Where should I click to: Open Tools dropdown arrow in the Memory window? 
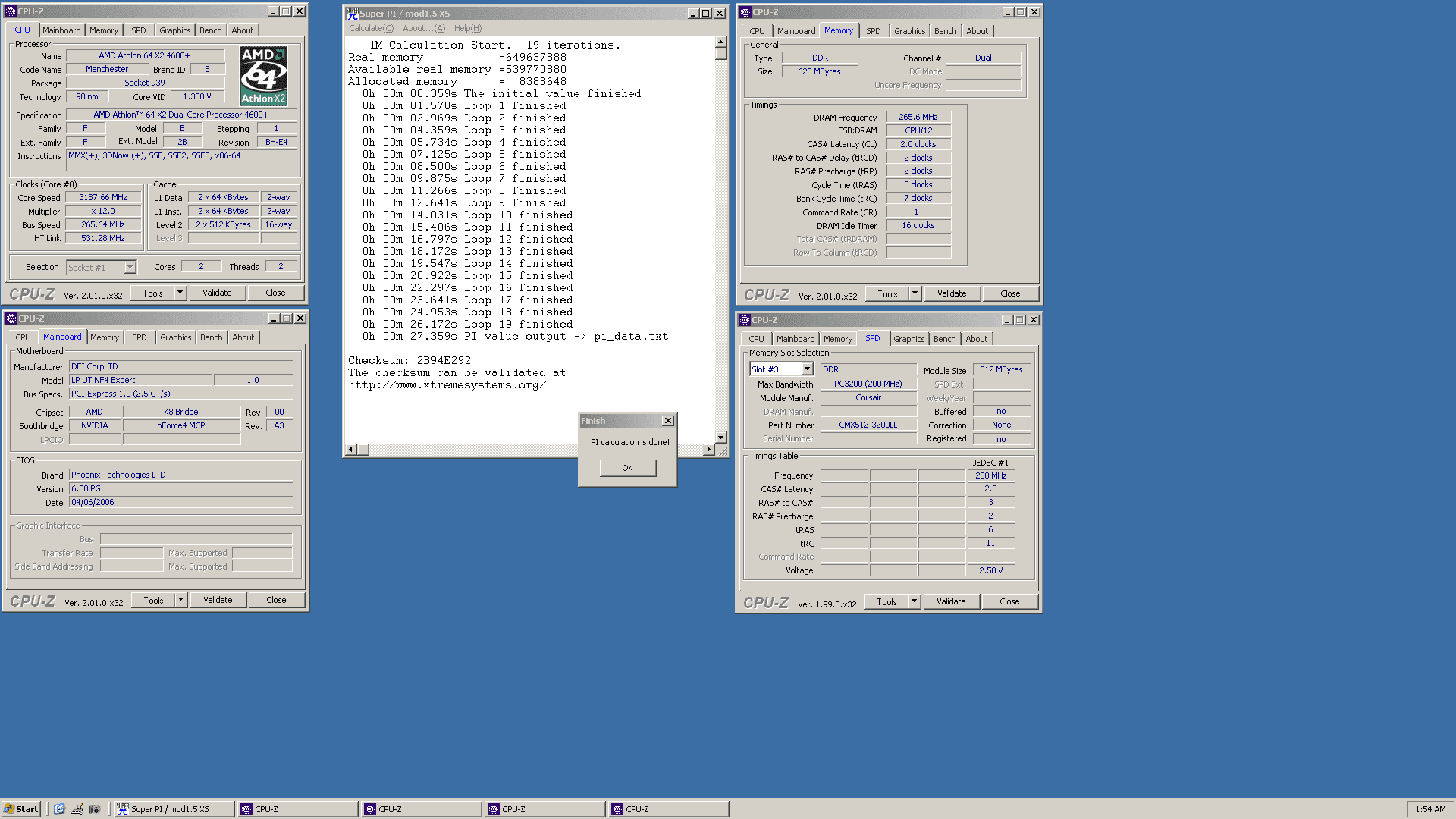coord(915,293)
